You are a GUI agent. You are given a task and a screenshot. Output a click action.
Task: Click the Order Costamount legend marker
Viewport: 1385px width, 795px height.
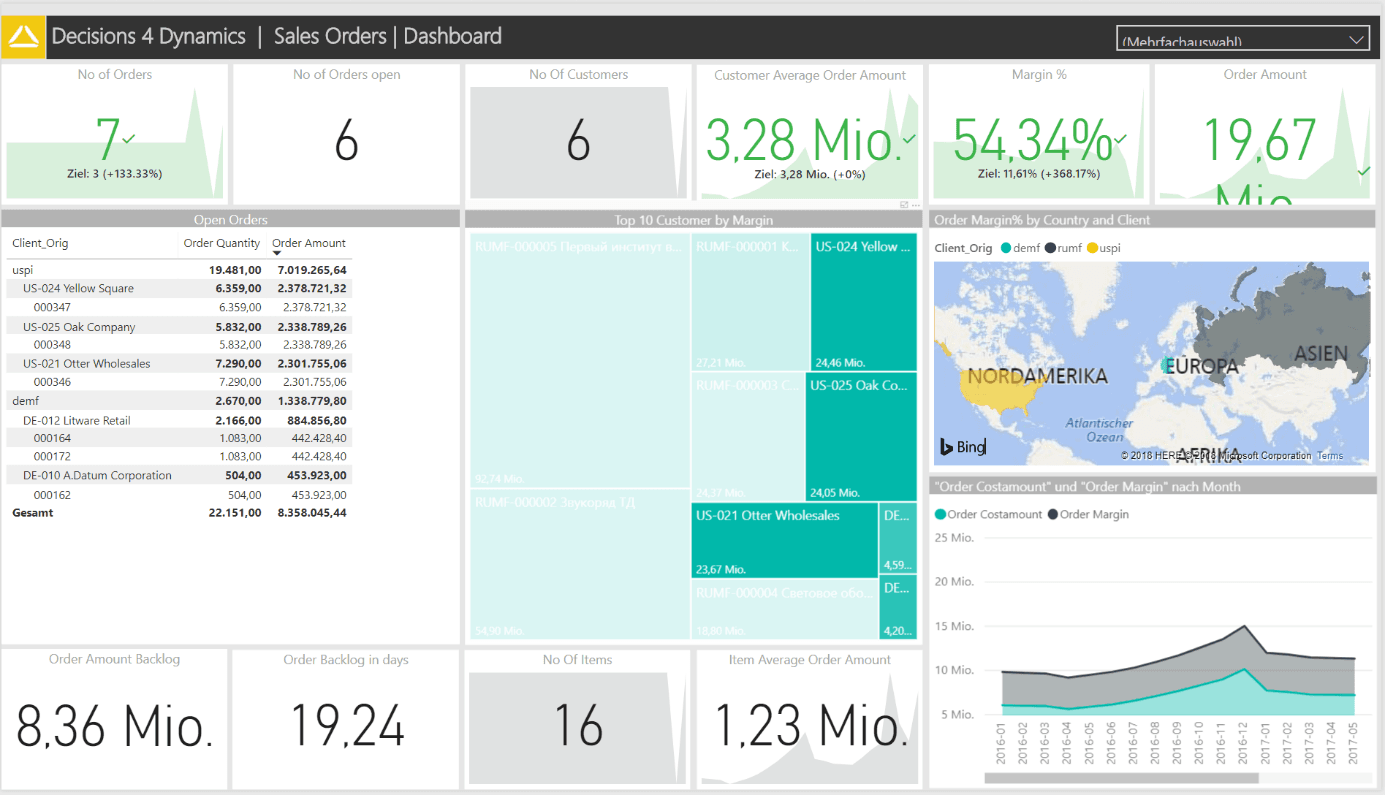coord(940,514)
